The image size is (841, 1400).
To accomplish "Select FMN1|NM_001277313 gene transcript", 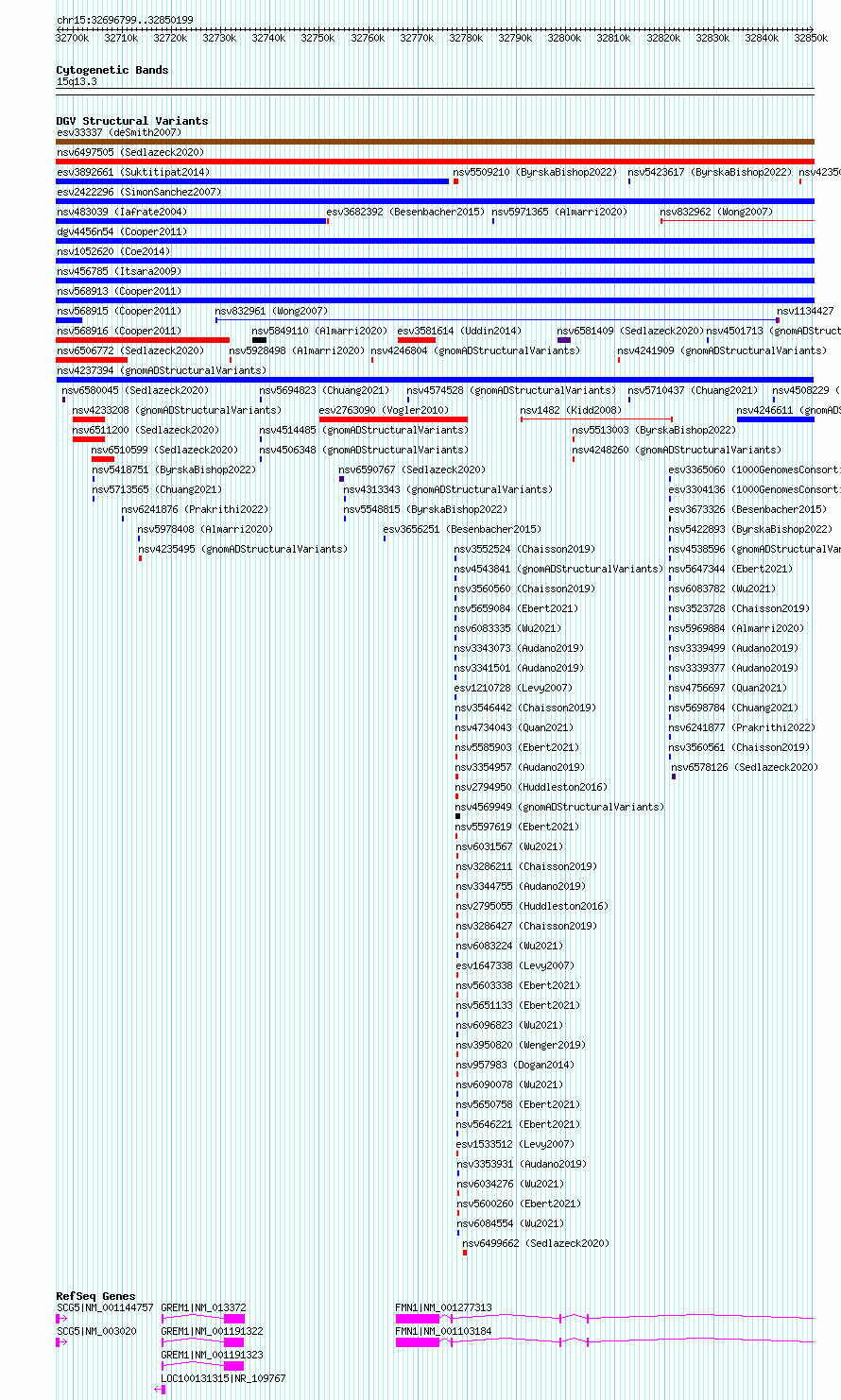I will coord(605,1318).
